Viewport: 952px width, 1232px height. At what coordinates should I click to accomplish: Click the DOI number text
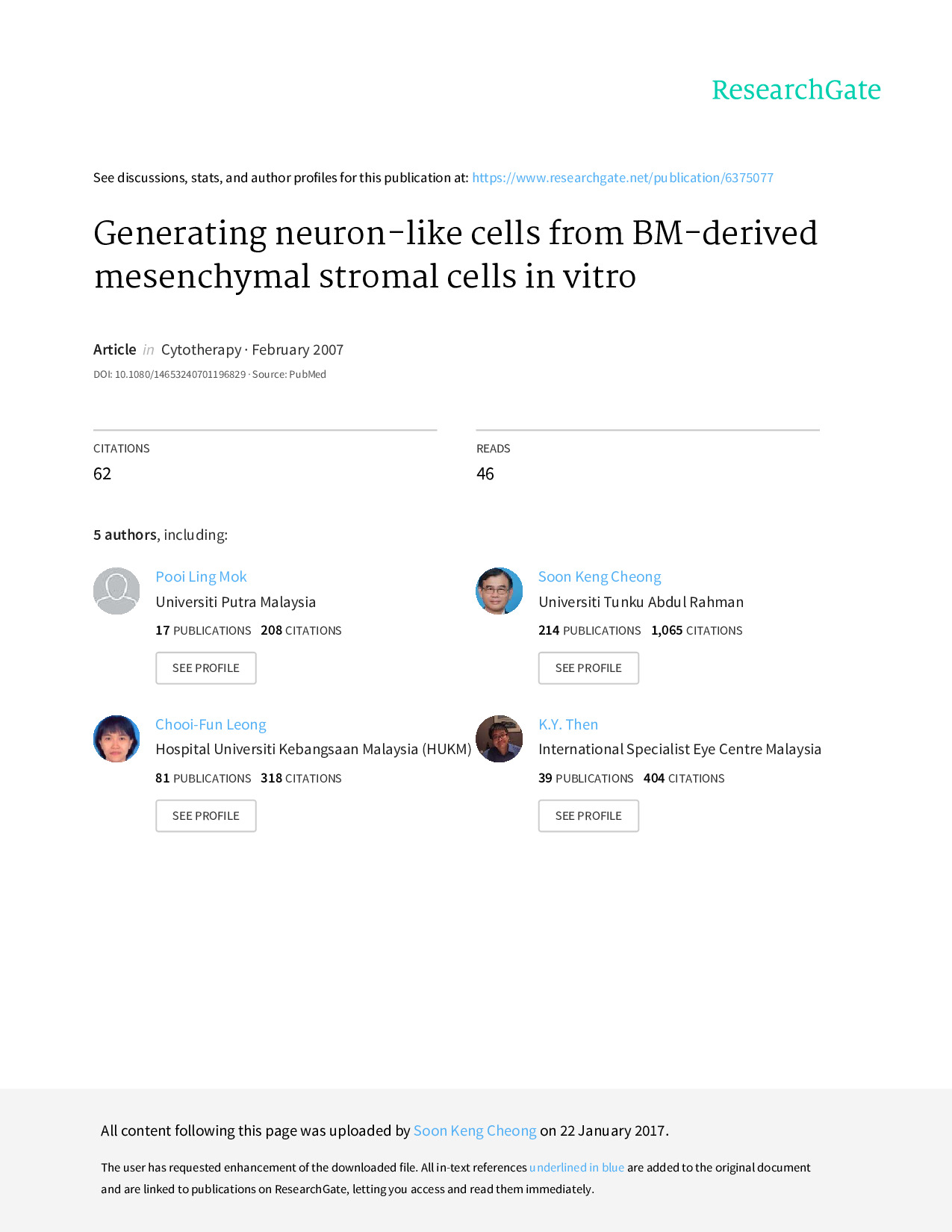coord(180,375)
